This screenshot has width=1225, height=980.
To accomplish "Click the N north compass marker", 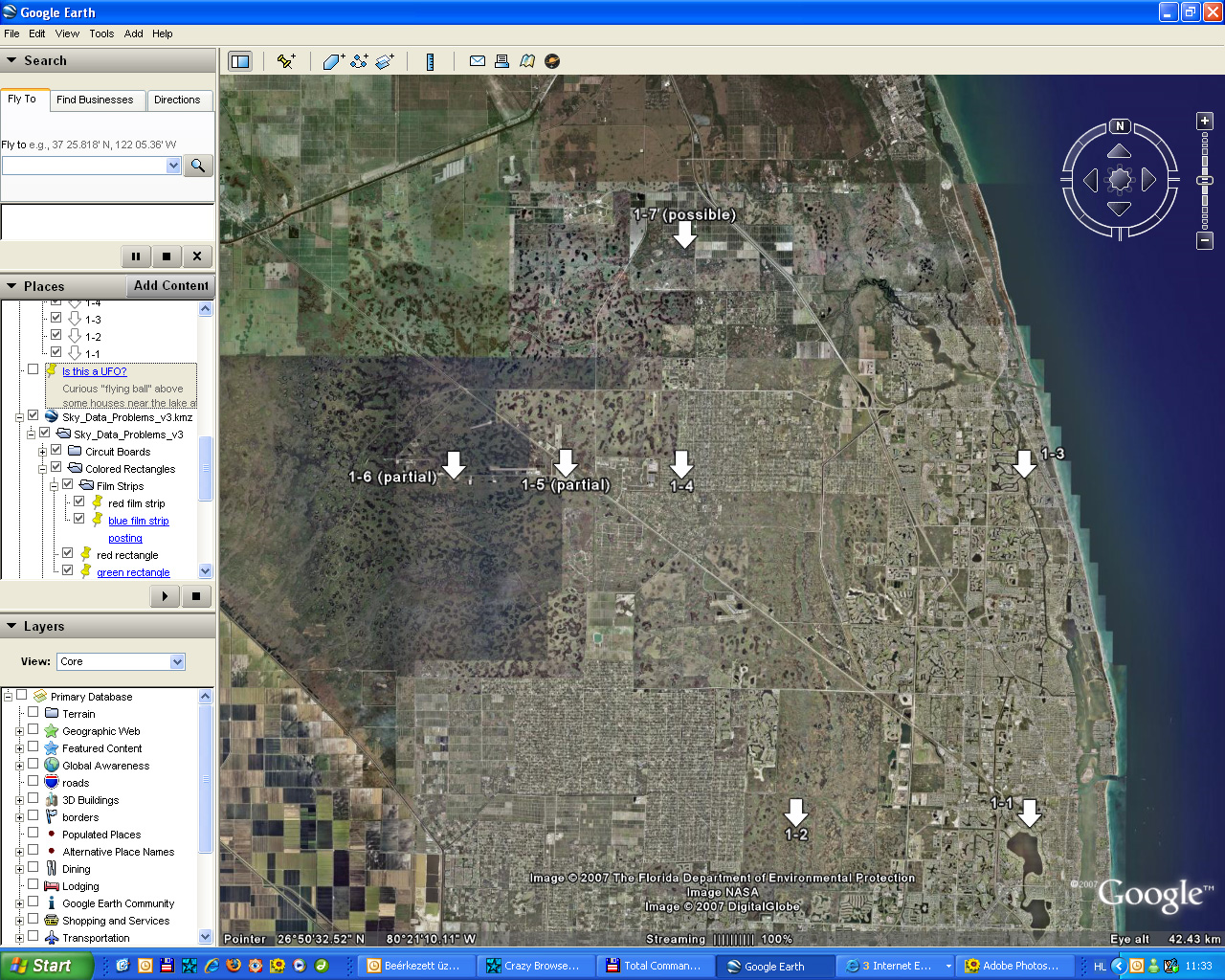I will point(1120,126).
